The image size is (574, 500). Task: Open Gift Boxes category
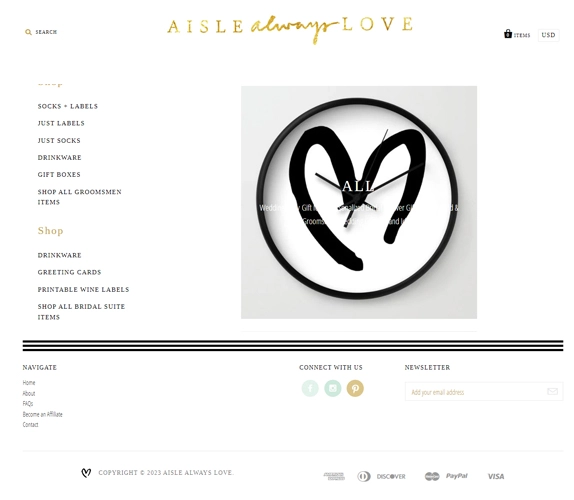[59, 175]
